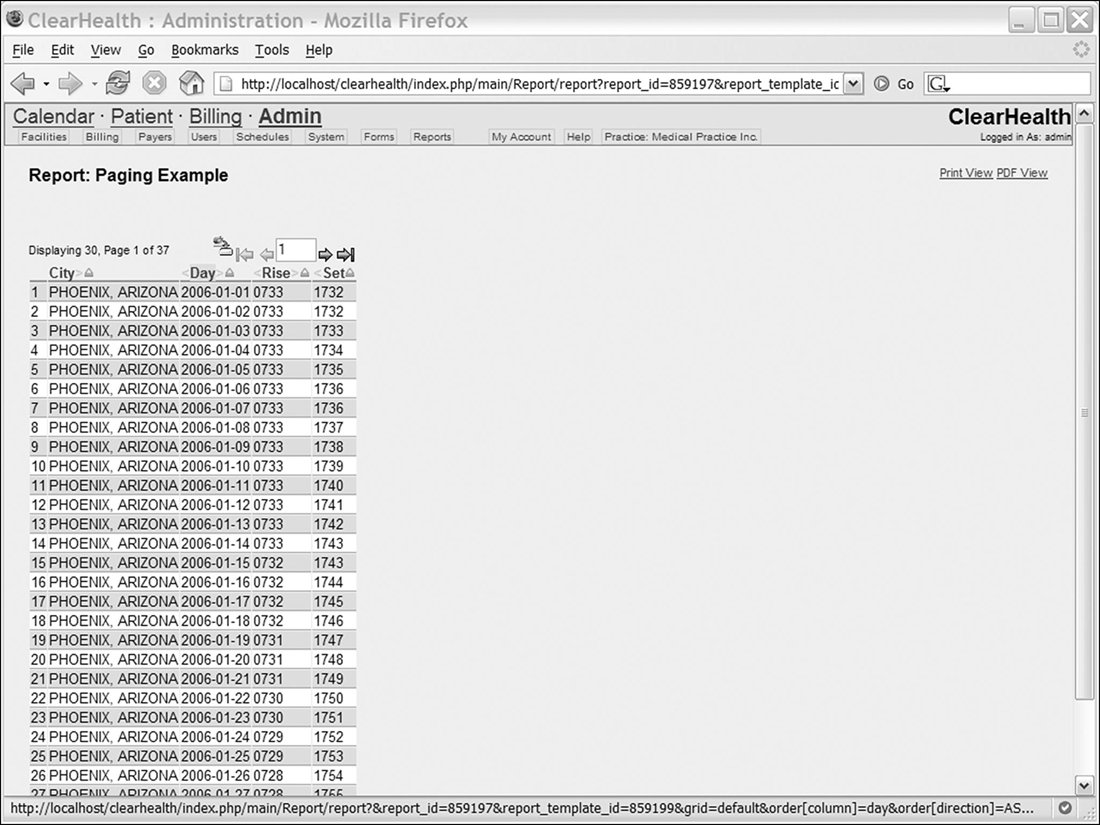Open the Users admin tab
Viewport: 1100px width, 825px height.
point(203,137)
